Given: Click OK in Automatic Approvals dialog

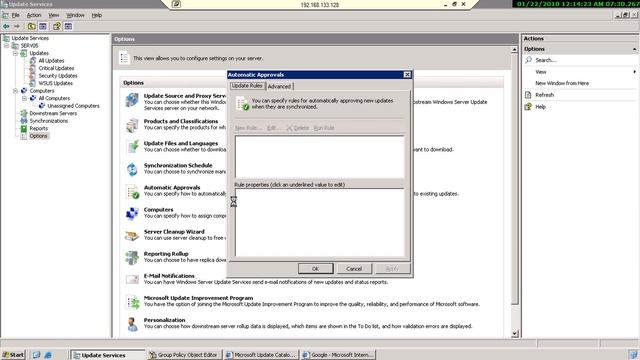Looking at the screenshot, I should (x=316, y=269).
